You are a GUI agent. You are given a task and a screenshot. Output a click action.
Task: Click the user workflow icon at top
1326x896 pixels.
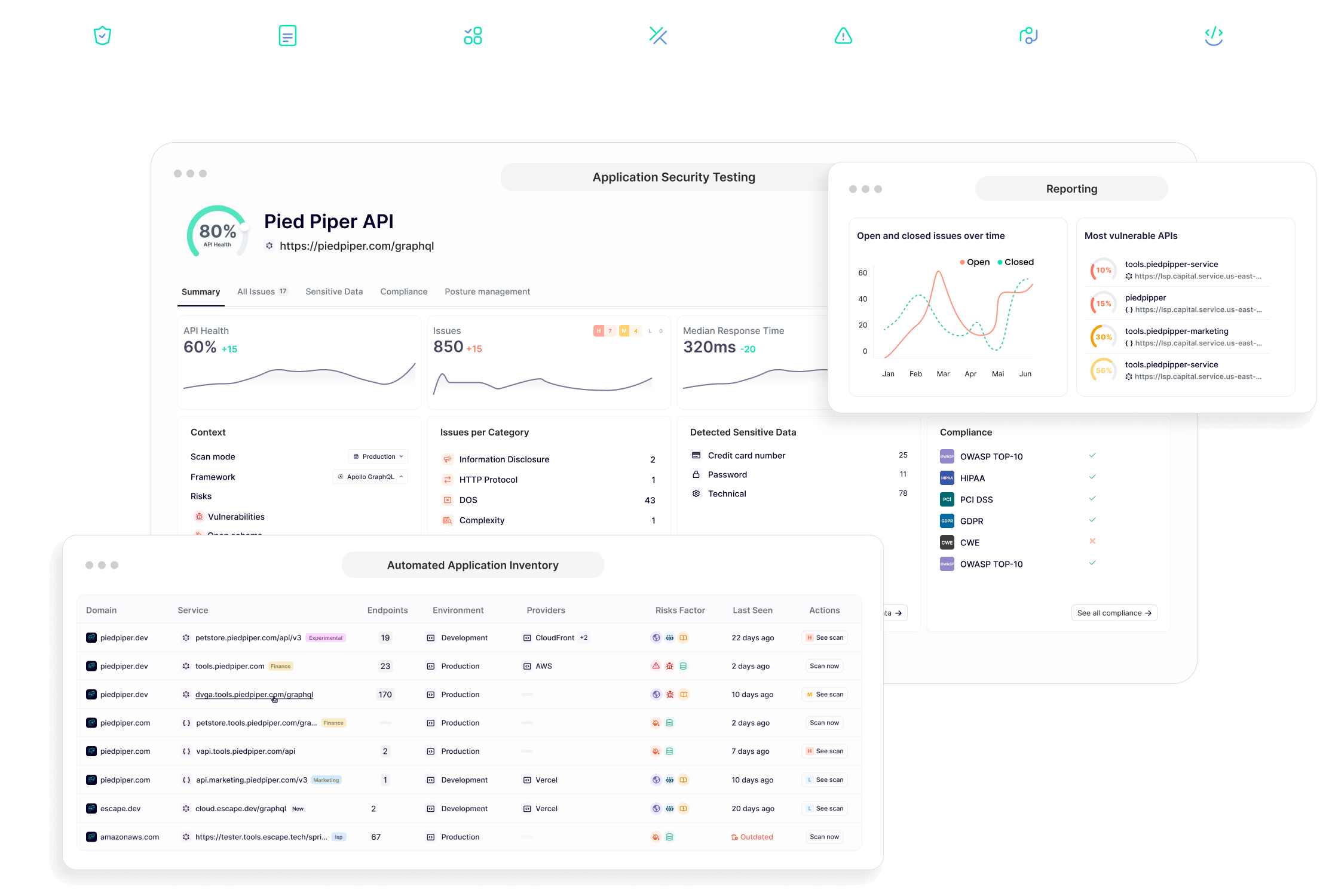click(1028, 36)
